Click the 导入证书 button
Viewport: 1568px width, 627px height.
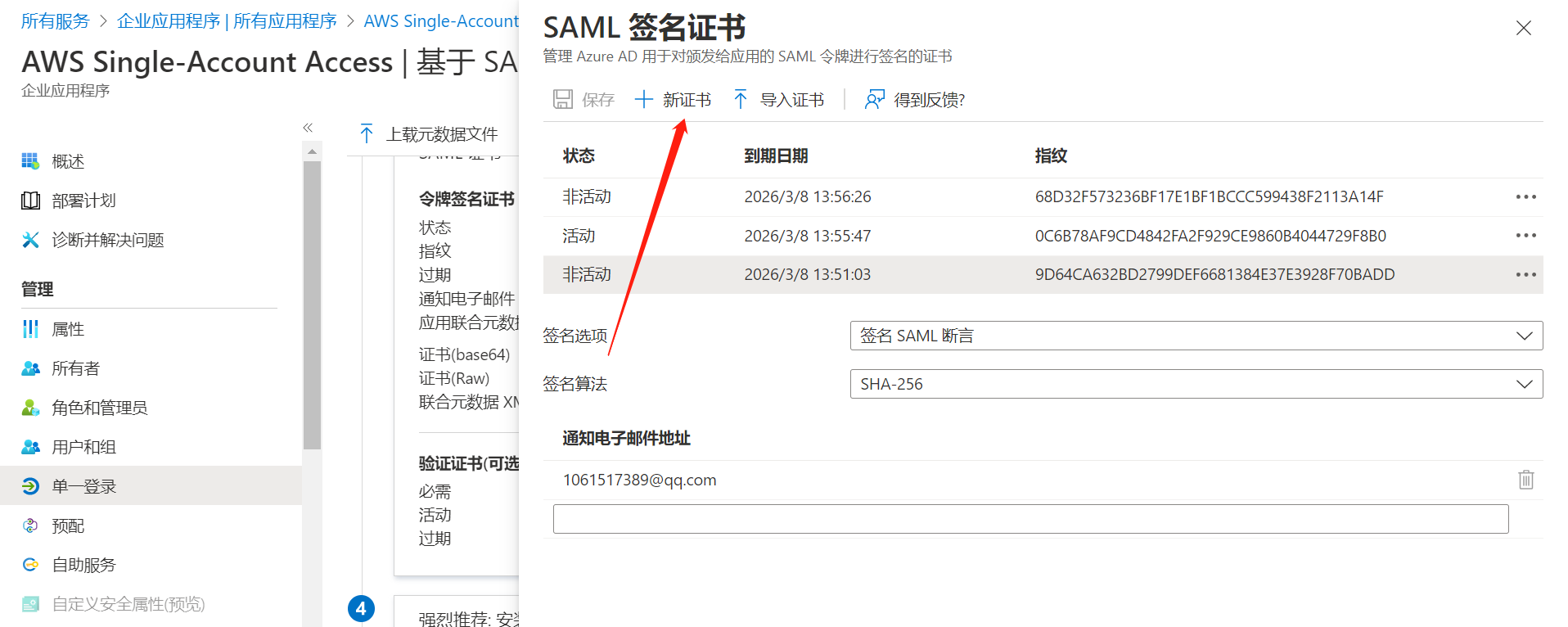coord(778,99)
